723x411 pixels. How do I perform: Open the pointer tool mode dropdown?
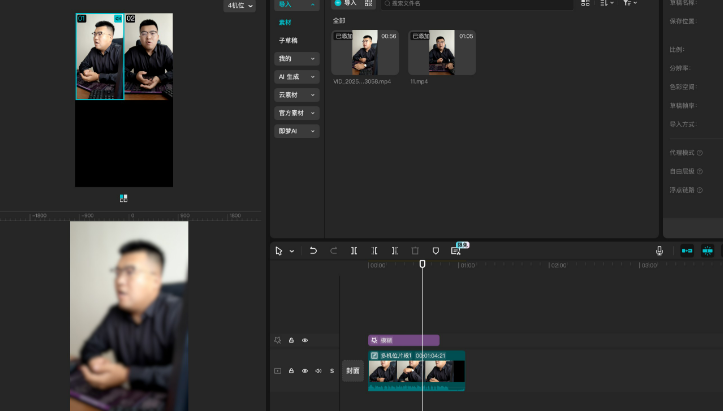coord(292,251)
